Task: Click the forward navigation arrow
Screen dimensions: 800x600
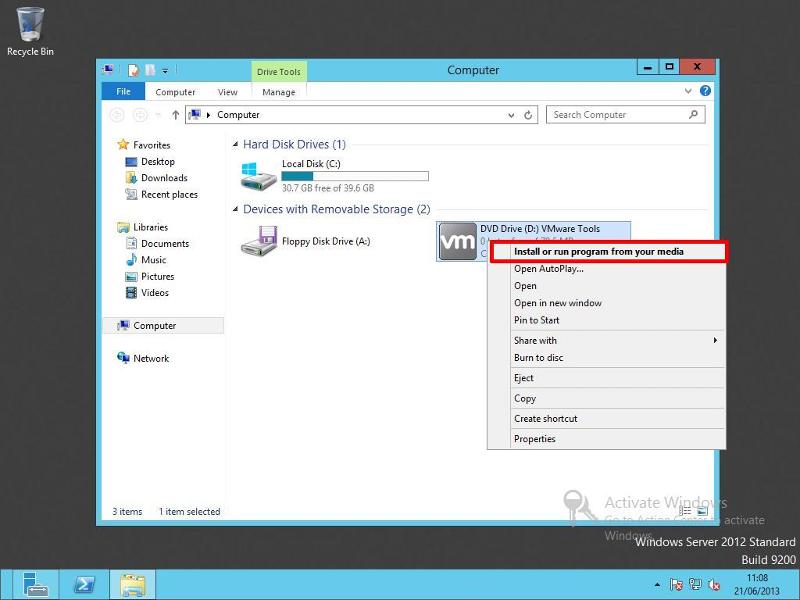Action: pos(139,115)
